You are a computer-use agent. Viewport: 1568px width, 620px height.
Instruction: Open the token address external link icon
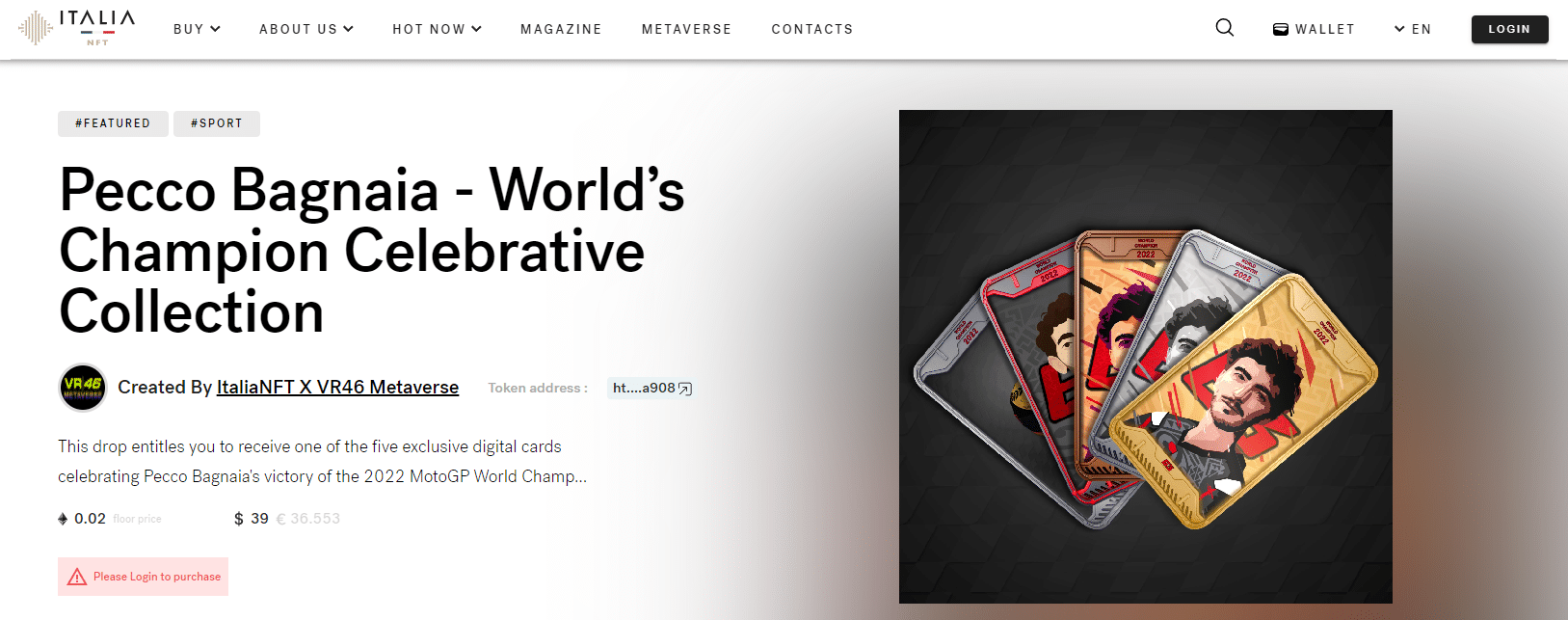pos(685,389)
